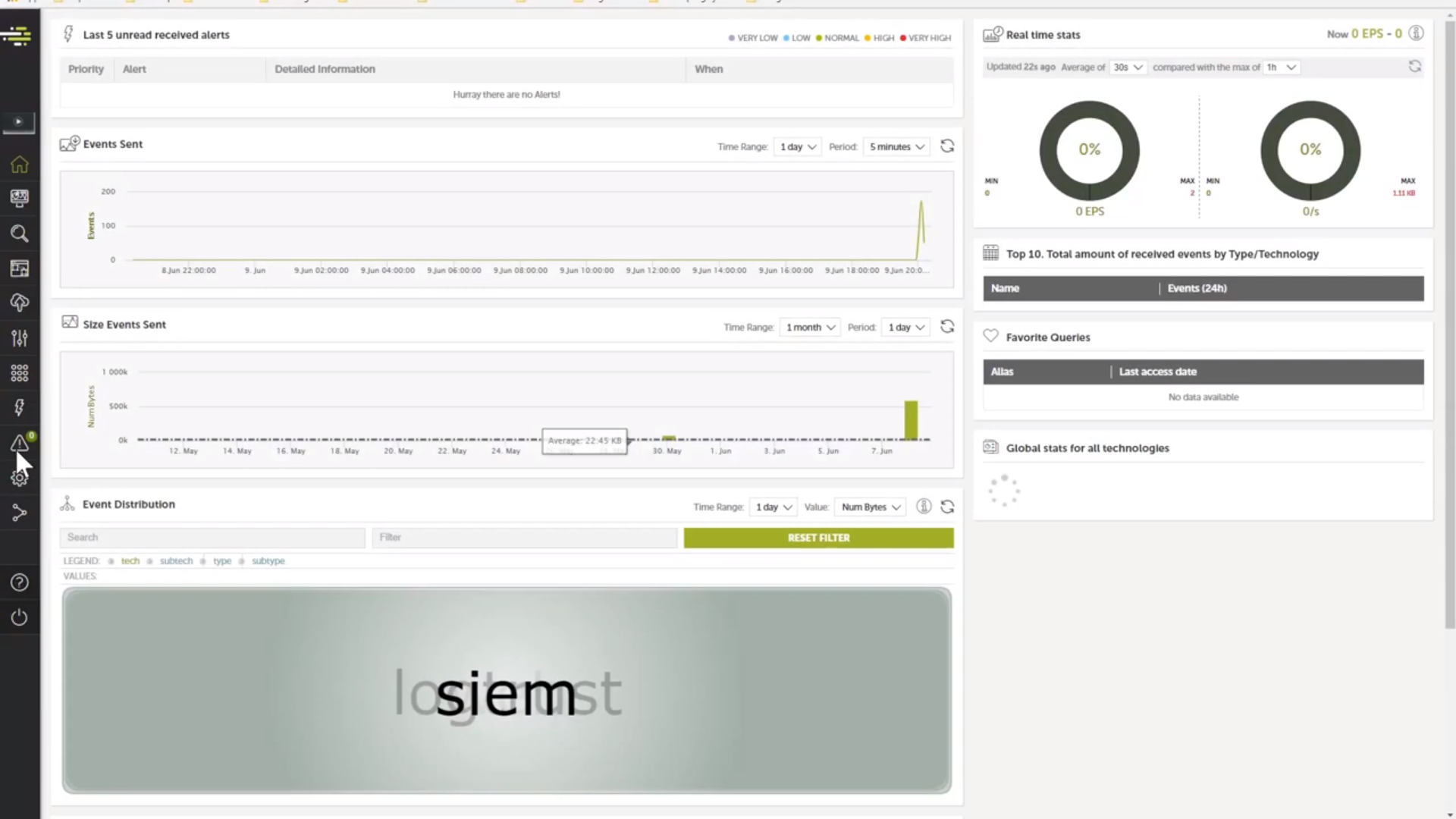The height and width of the screenshot is (819, 1456).
Task: Refresh the Real time stats panel
Action: [1414, 67]
